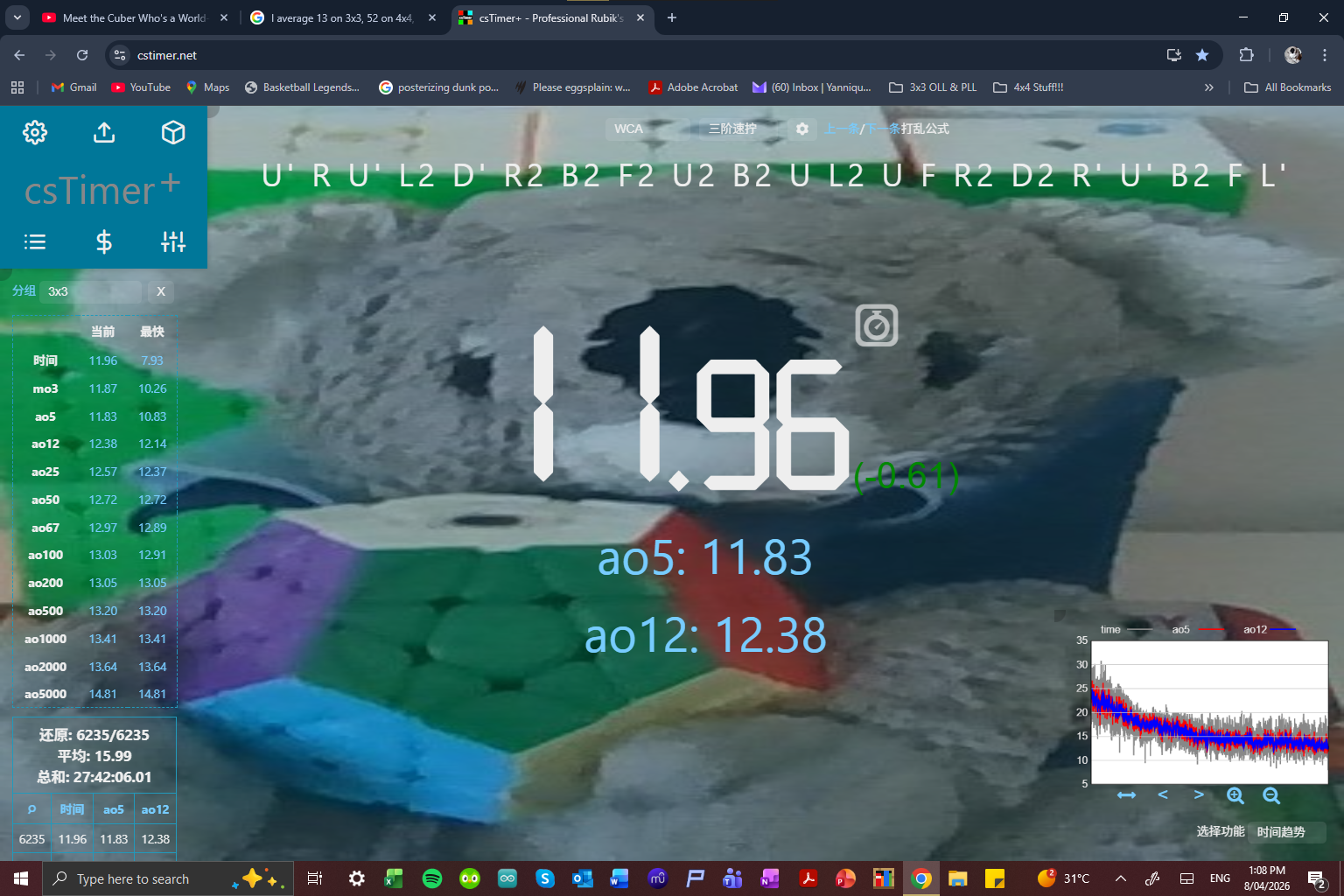The width and height of the screenshot is (1344, 896).
Task: Switch to the 'Meet the Cuber' YouTube tab
Action: tap(134, 17)
